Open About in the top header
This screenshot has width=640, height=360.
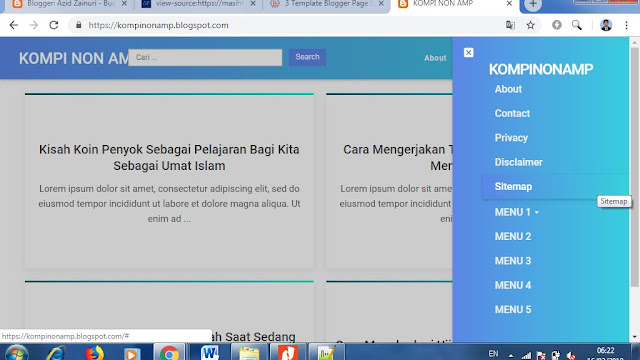coord(435,58)
